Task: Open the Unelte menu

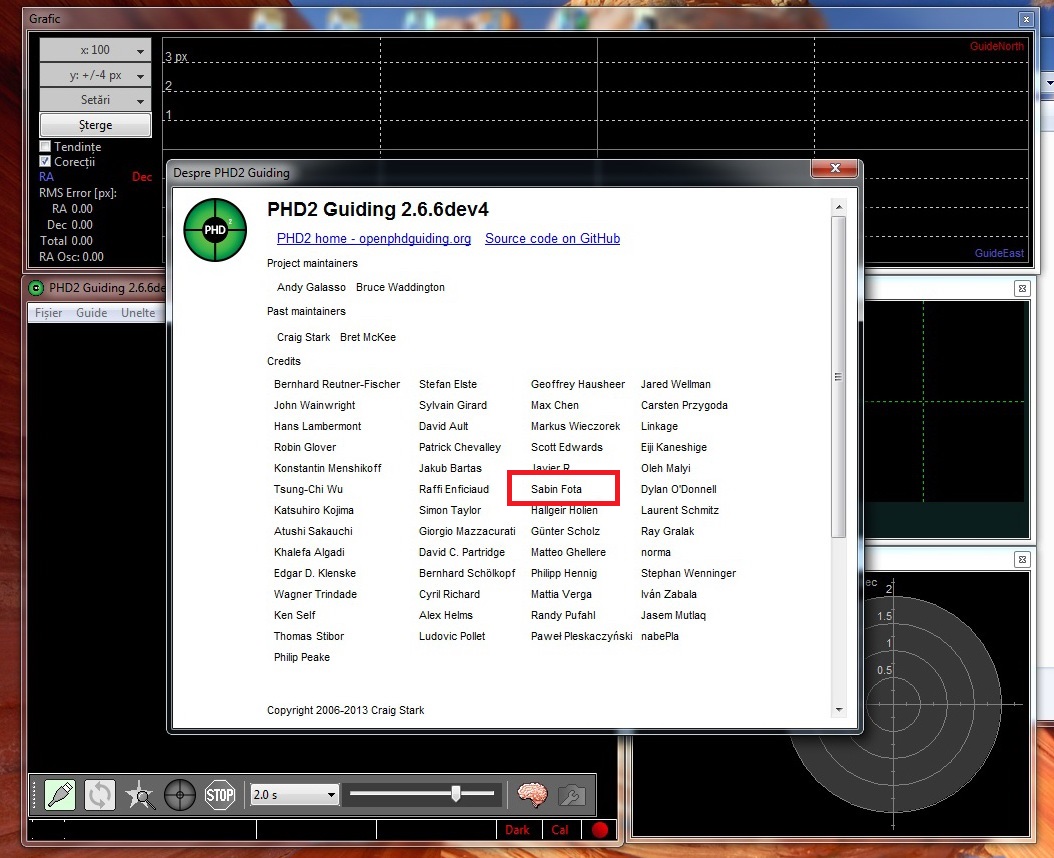Action: pyautogui.click(x=138, y=313)
